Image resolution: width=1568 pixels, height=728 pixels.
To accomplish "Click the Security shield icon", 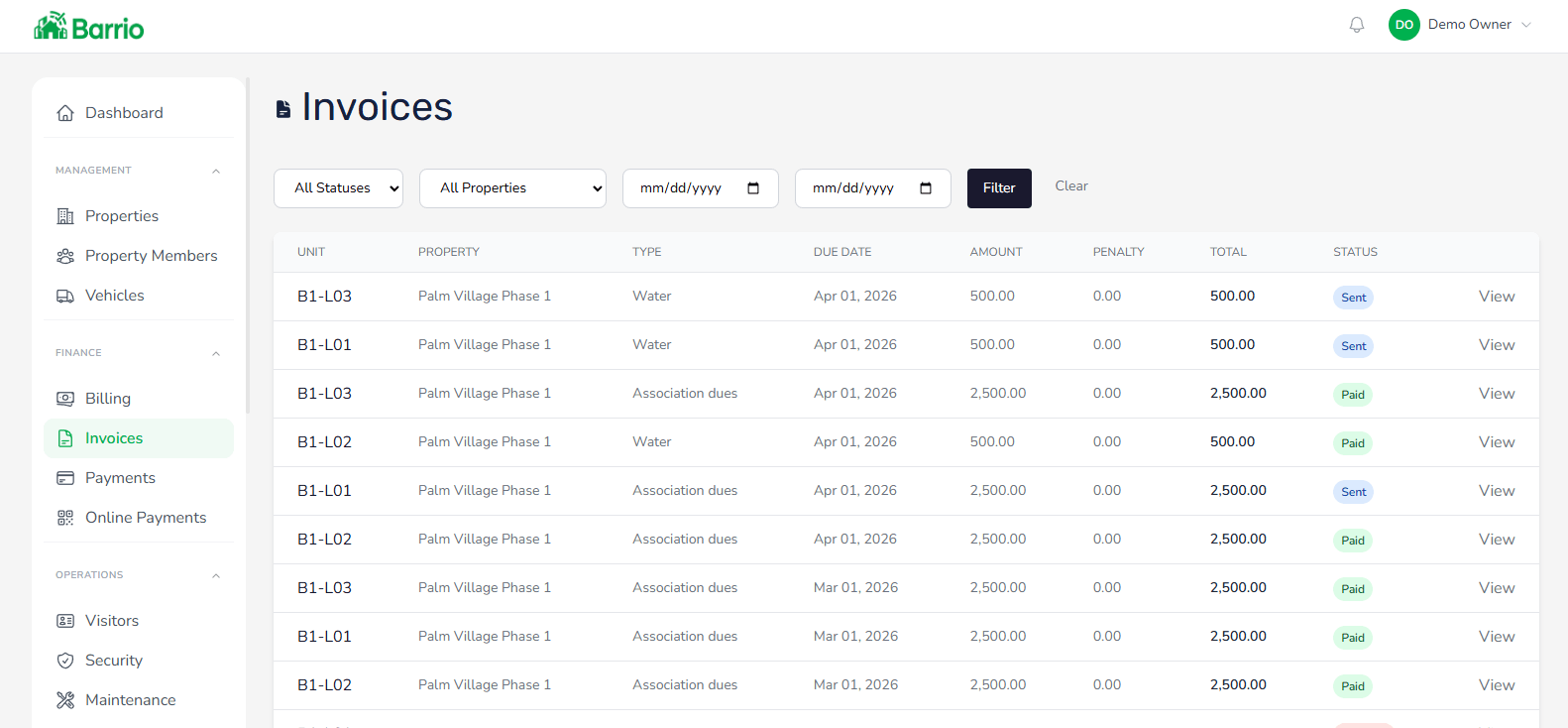I will point(65,661).
